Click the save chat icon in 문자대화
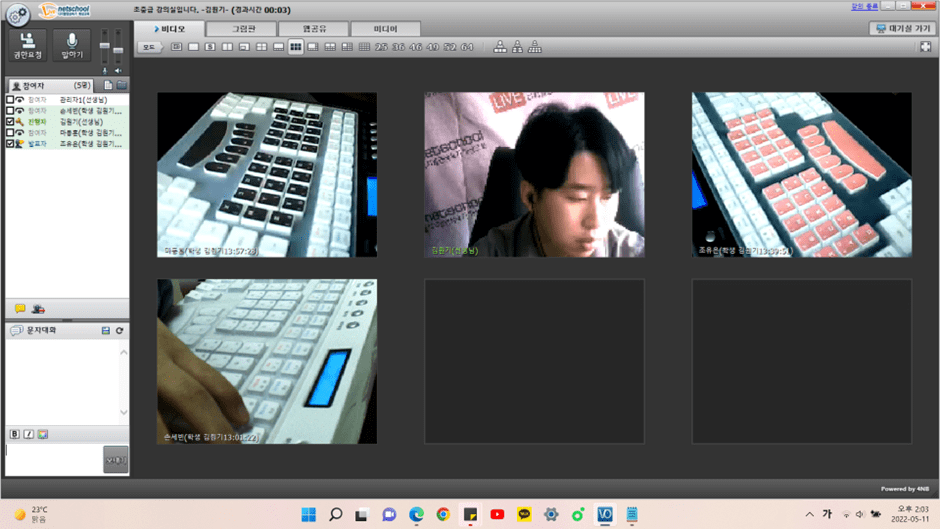Screen dimensions: 940x529 click(x=106, y=331)
